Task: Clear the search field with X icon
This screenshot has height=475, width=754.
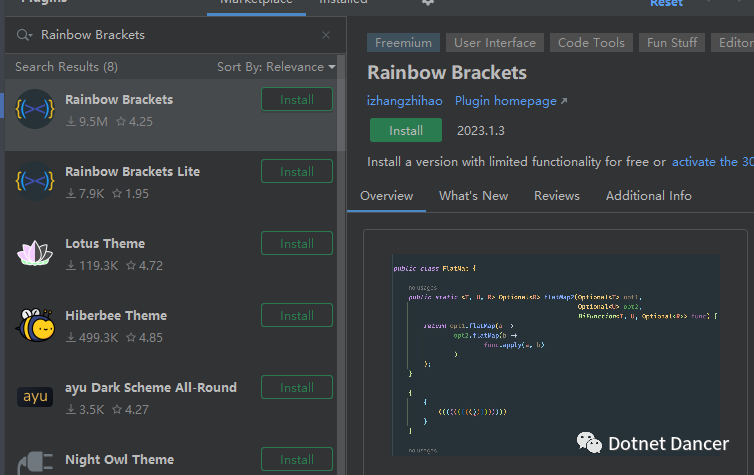Action: click(x=326, y=35)
